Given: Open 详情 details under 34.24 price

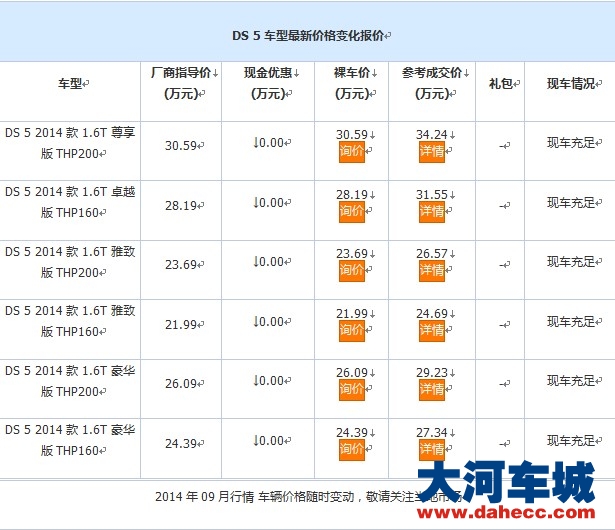Looking at the screenshot, I should [432, 151].
